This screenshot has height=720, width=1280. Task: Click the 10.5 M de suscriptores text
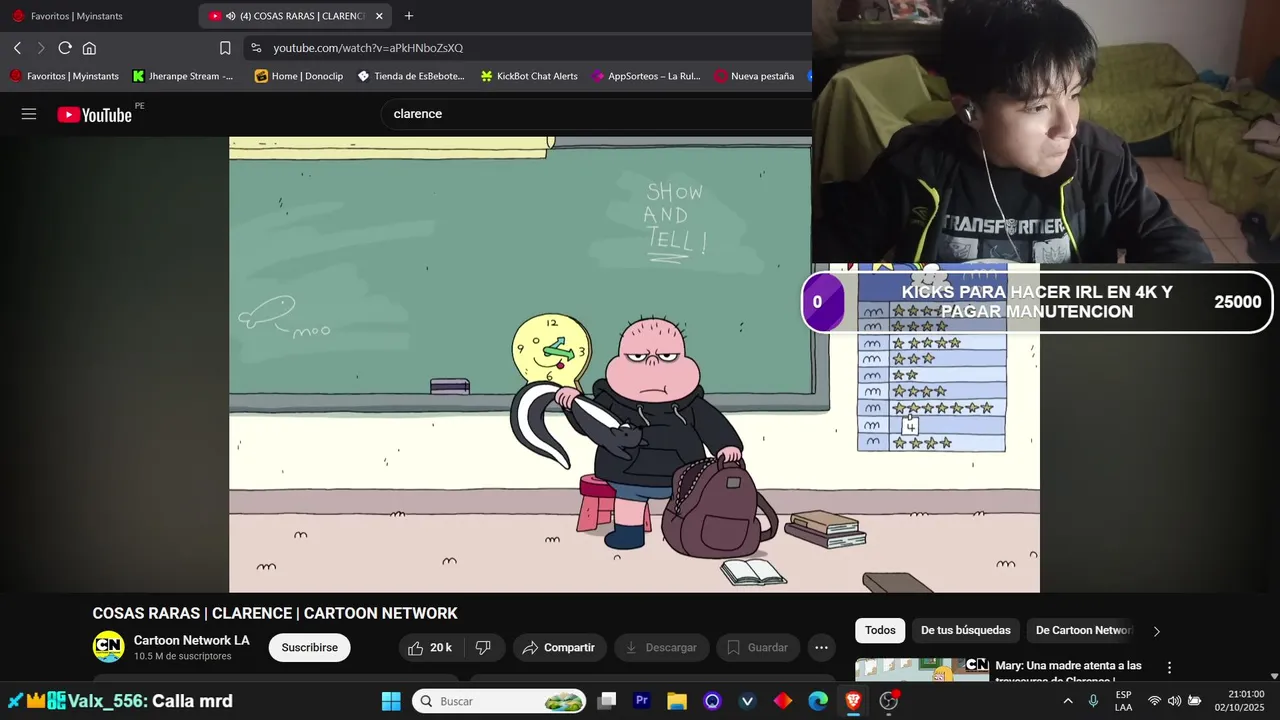[182, 657]
